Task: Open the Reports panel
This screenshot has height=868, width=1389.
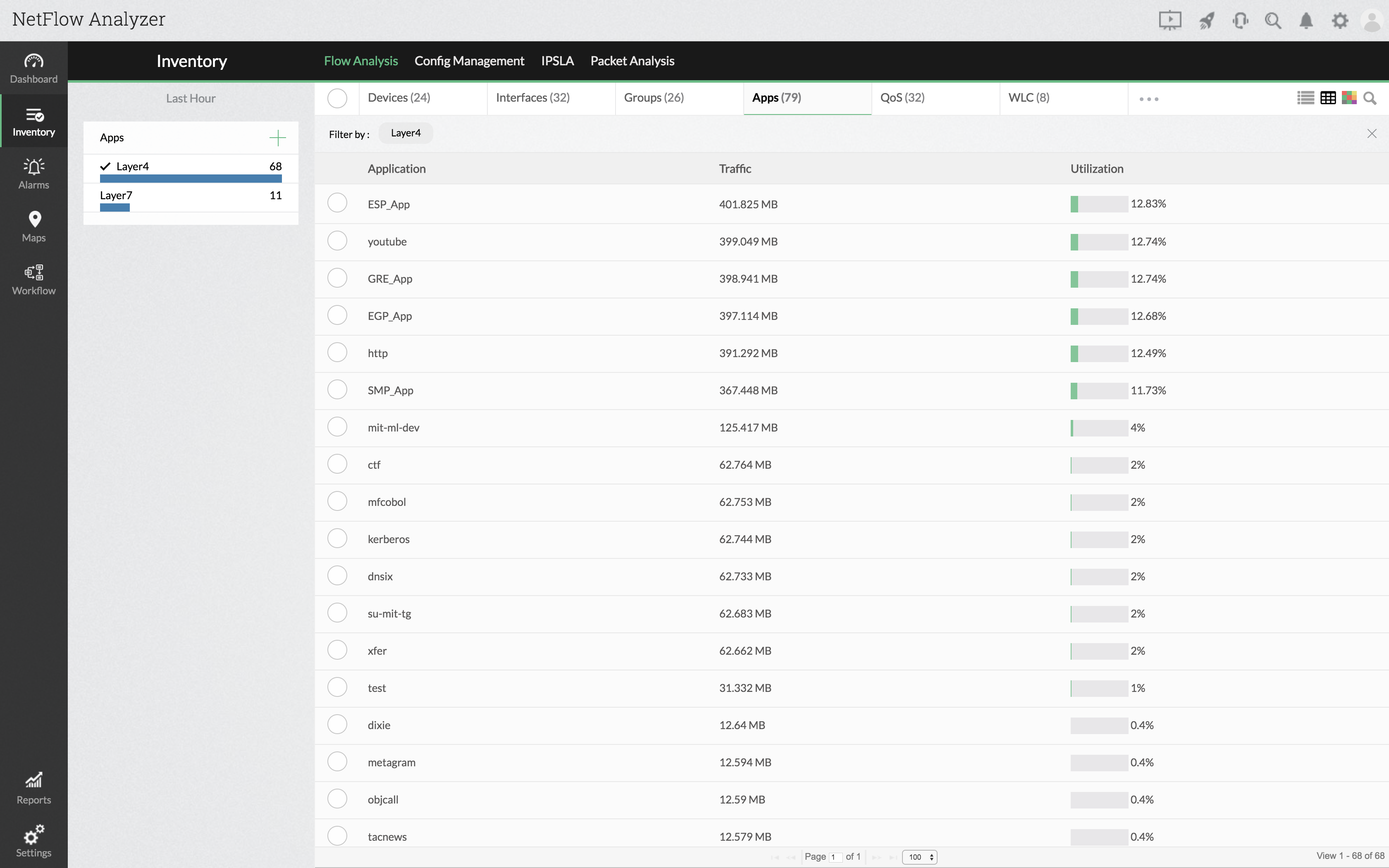Action: [33, 788]
